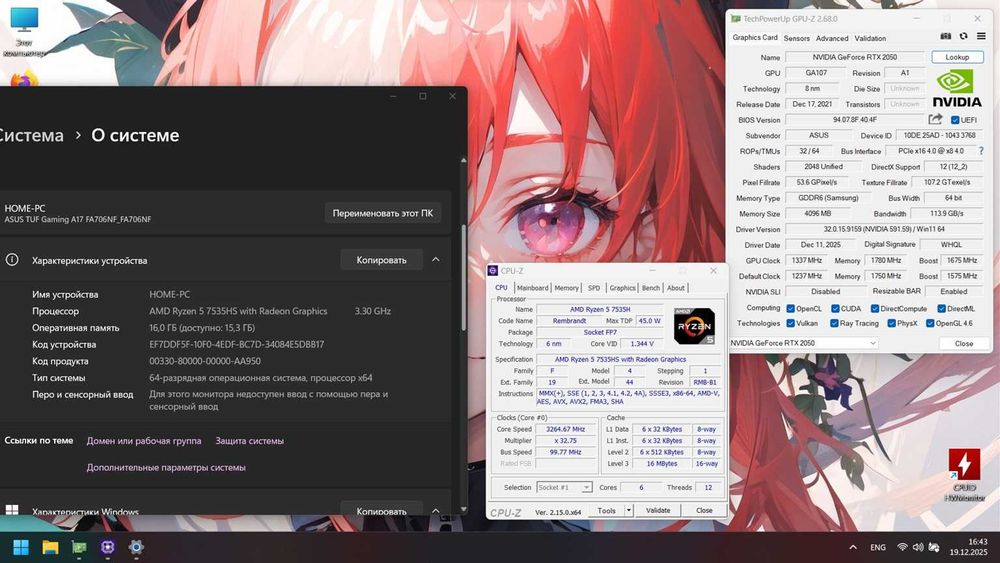
Task: Open File Explorer from the taskbar
Action: coord(50,547)
